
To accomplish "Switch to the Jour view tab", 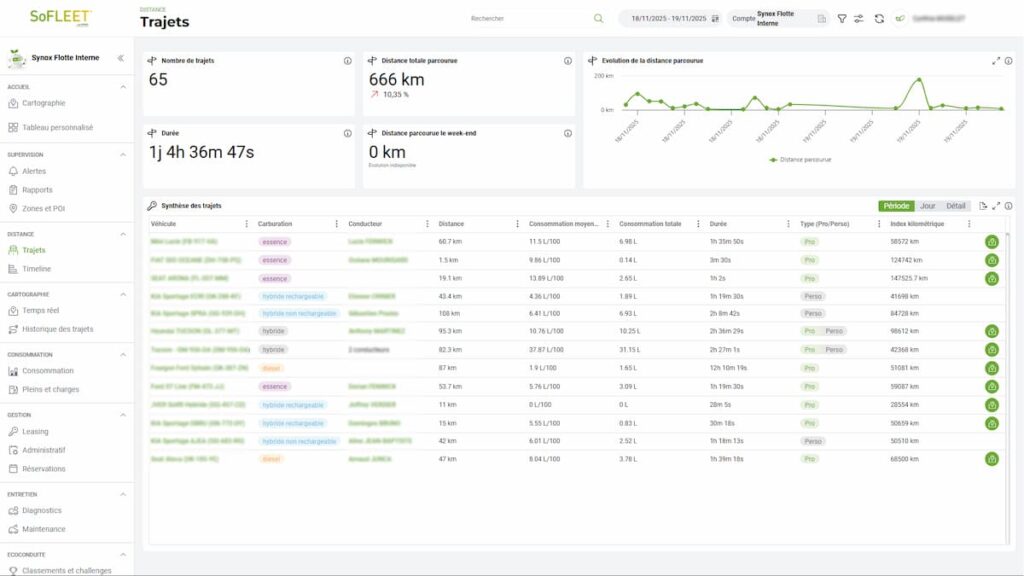I will (x=927, y=206).
